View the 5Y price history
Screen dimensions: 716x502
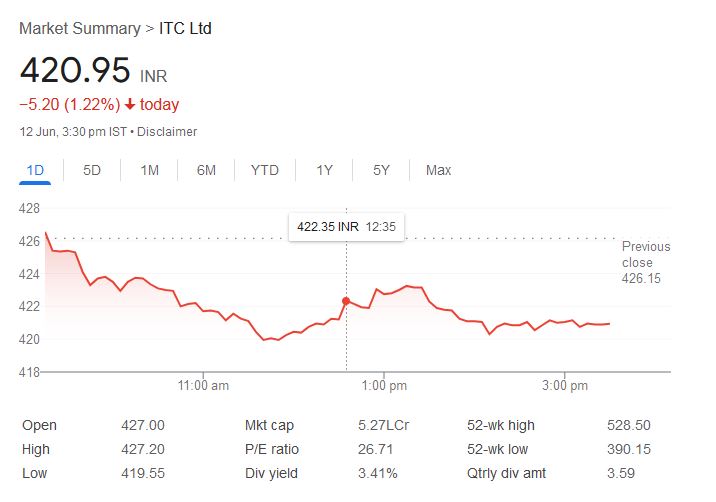(381, 170)
